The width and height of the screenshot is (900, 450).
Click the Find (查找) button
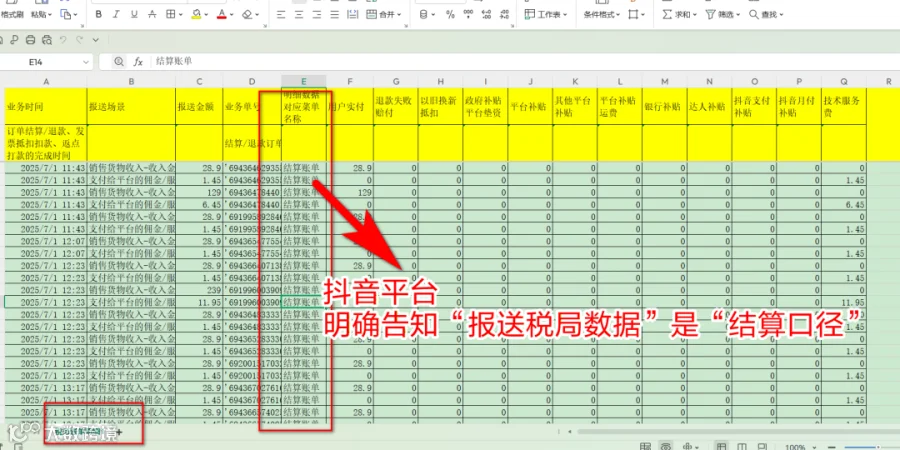(x=766, y=14)
